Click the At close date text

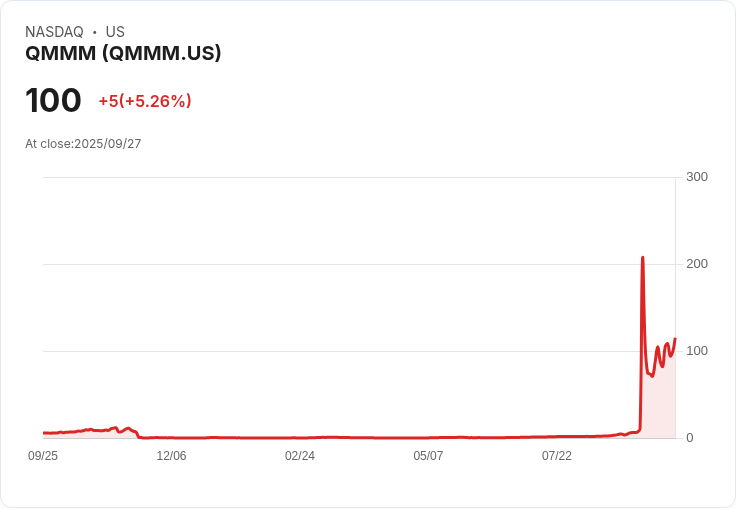83,144
